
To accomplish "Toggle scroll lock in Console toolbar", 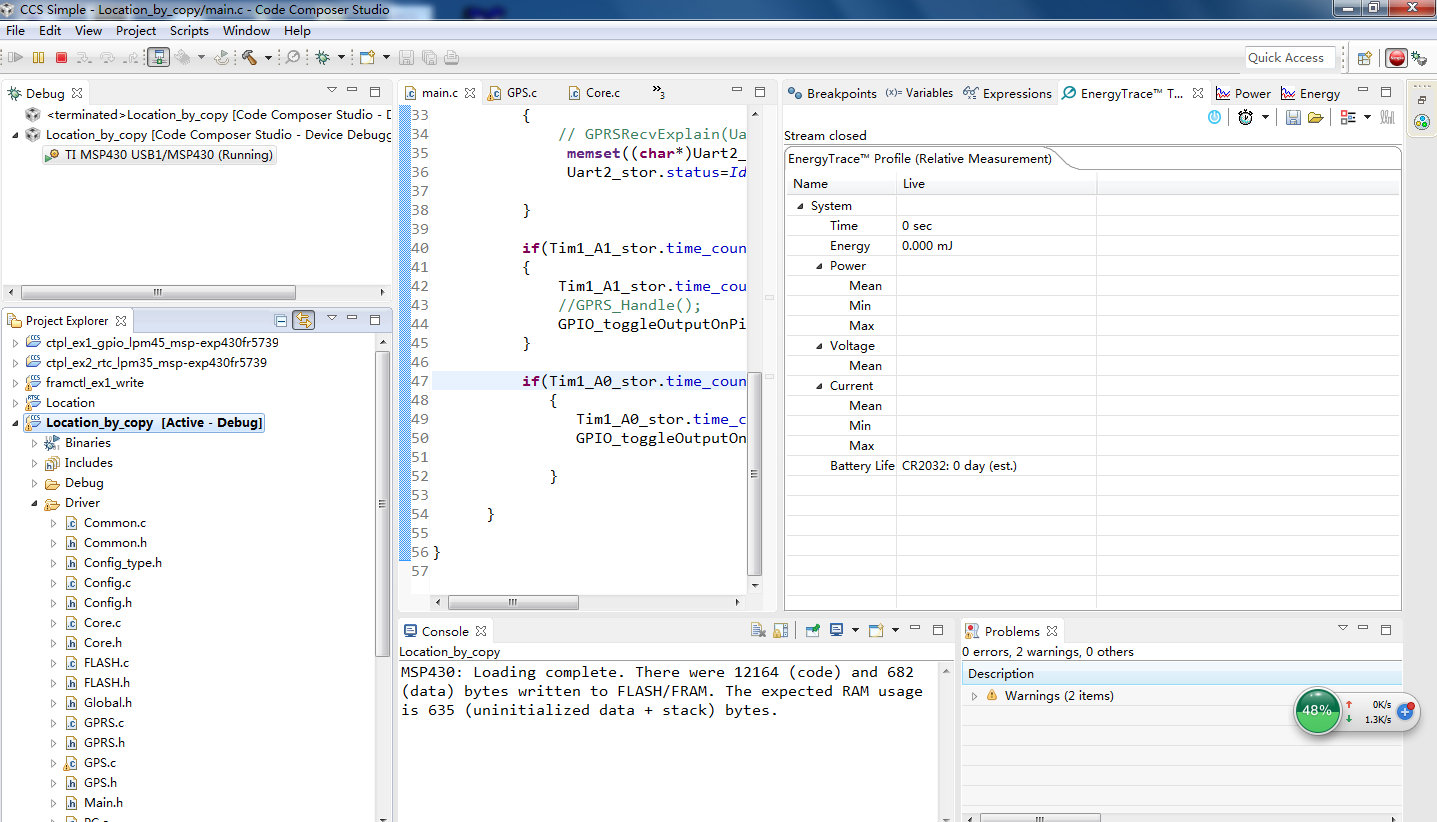I will click(781, 631).
